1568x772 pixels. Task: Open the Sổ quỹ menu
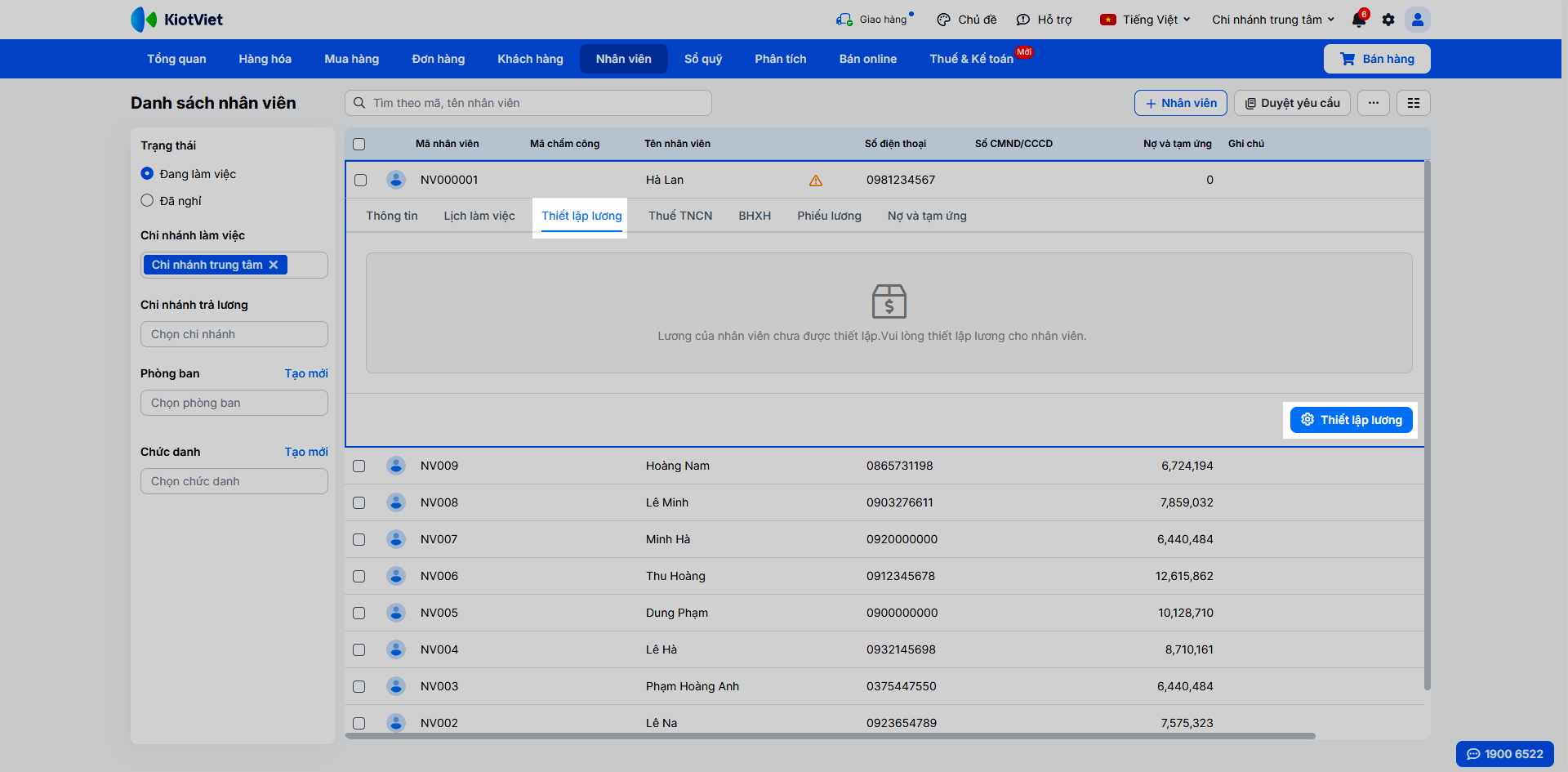[x=703, y=59]
